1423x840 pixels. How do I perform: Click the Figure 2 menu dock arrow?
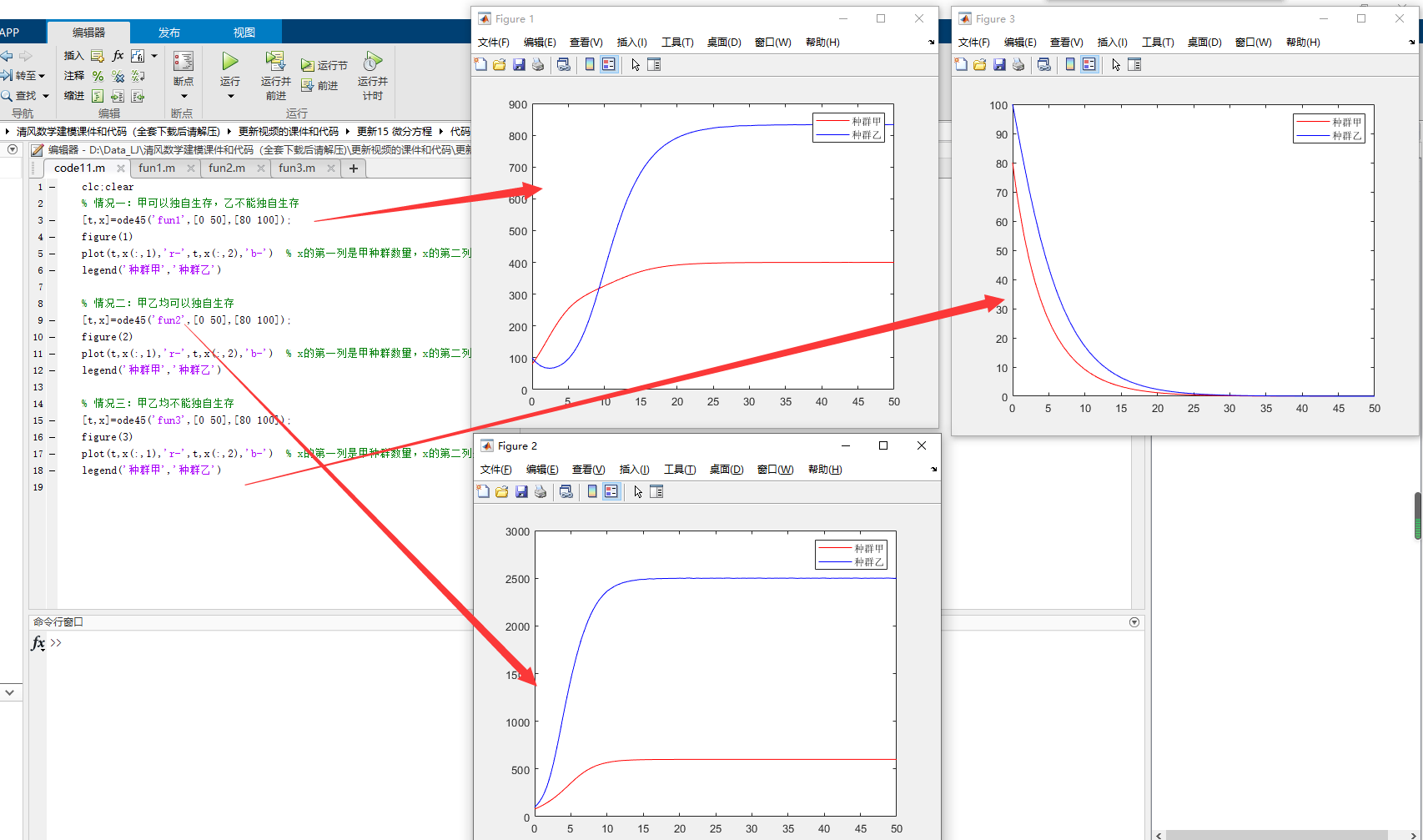(934, 470)
